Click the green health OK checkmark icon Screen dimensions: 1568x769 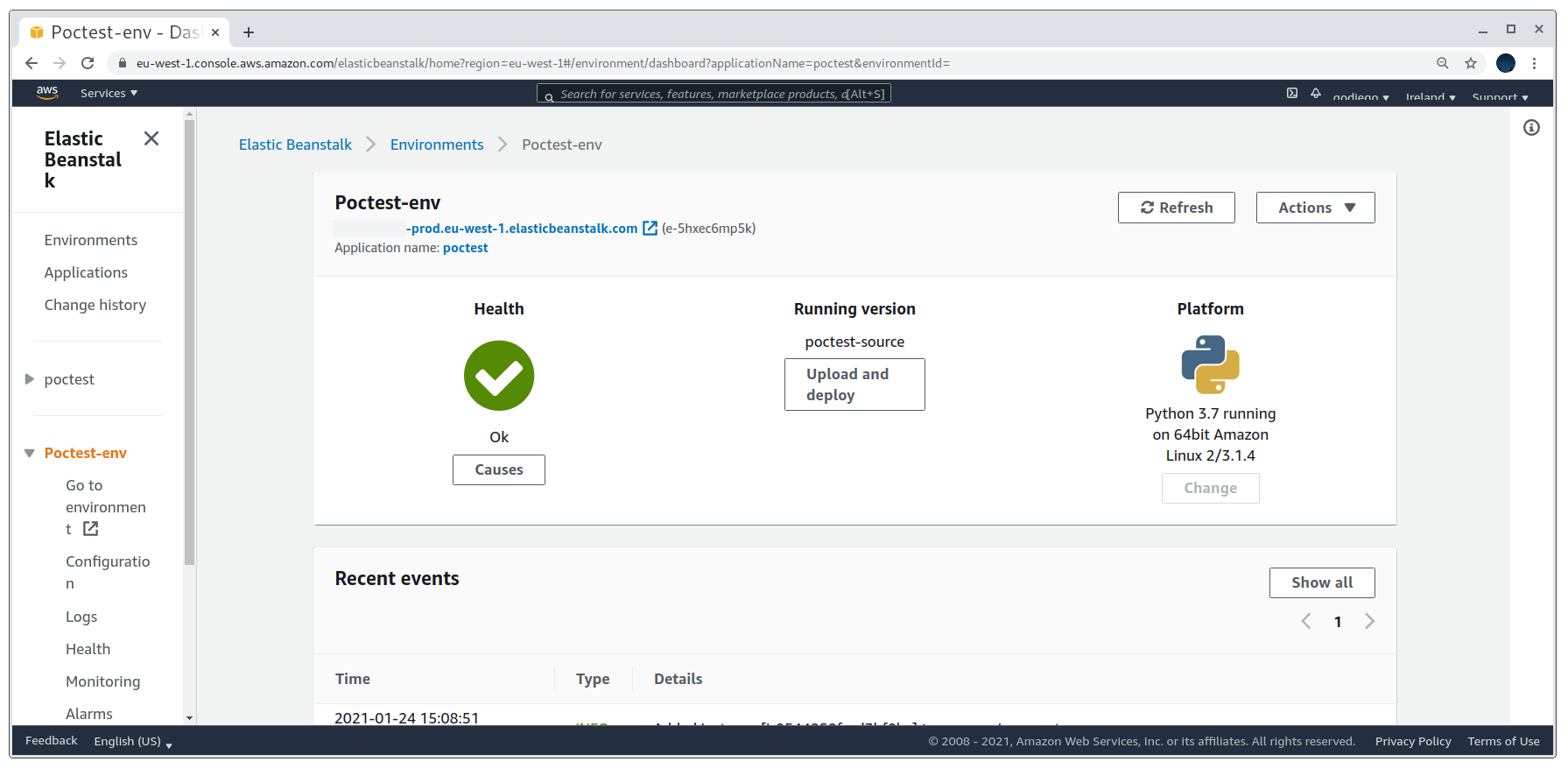point(499,376)
